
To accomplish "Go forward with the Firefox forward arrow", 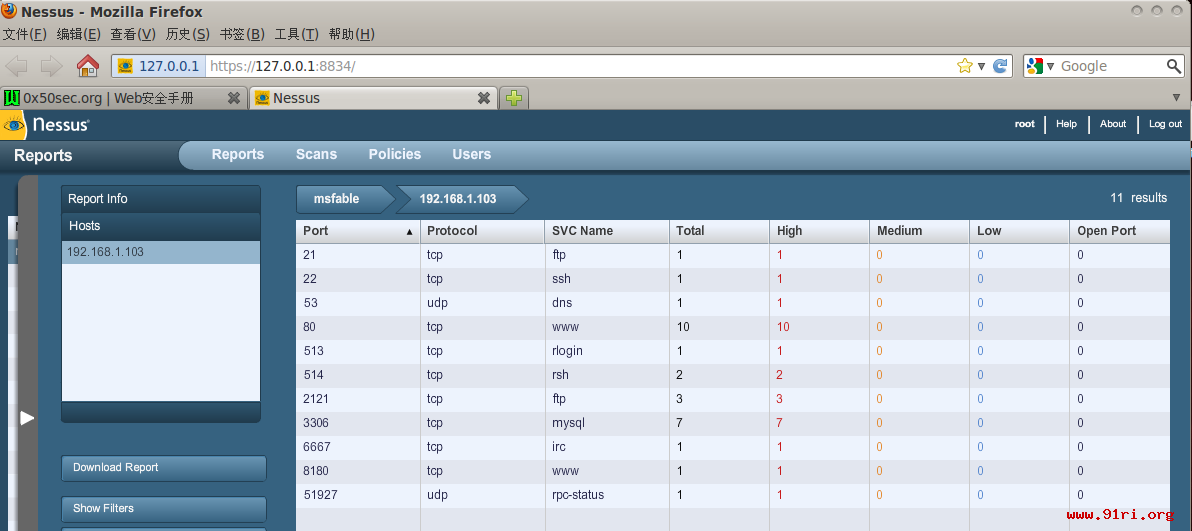I will [51, 66].
